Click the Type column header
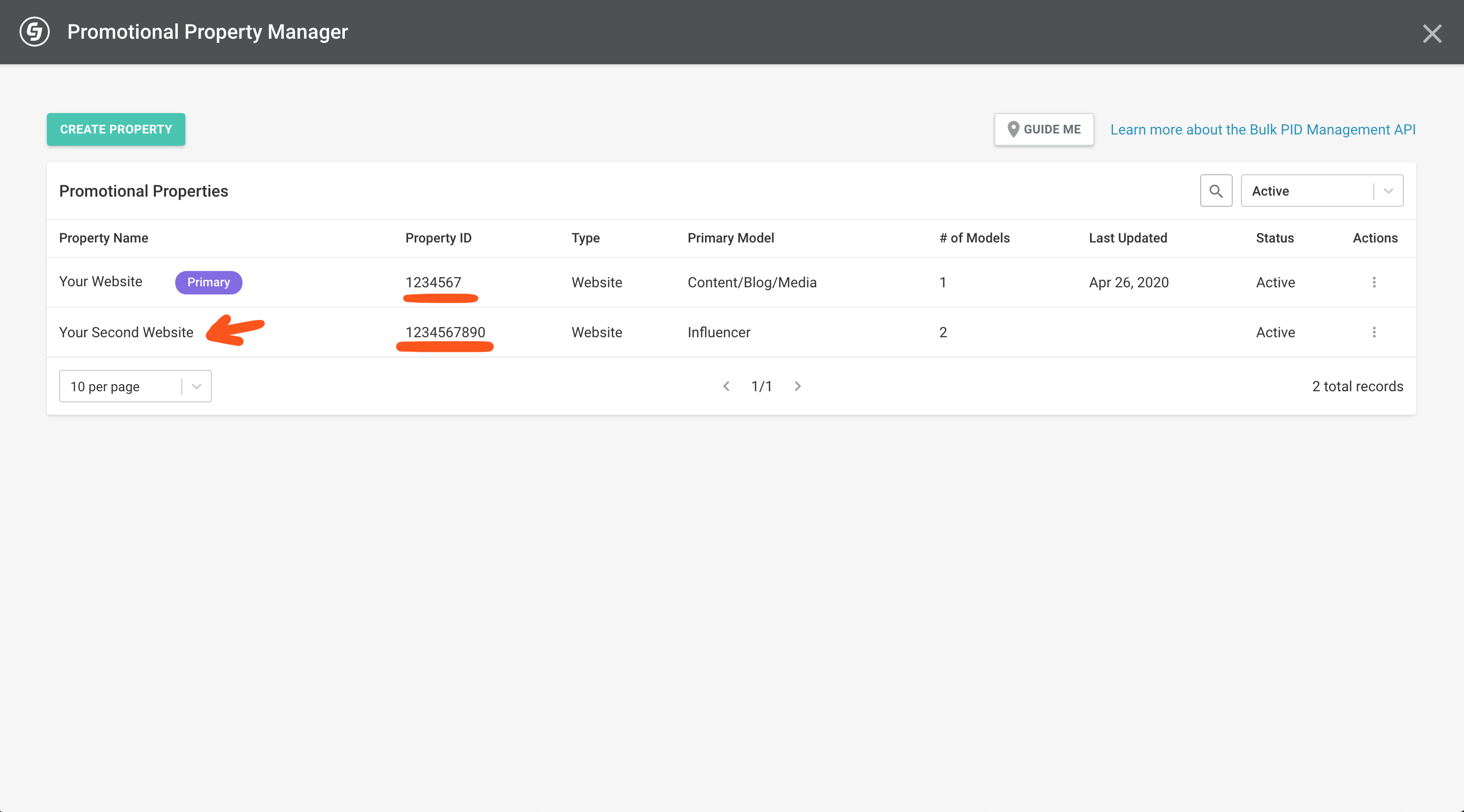 point(585,238)
